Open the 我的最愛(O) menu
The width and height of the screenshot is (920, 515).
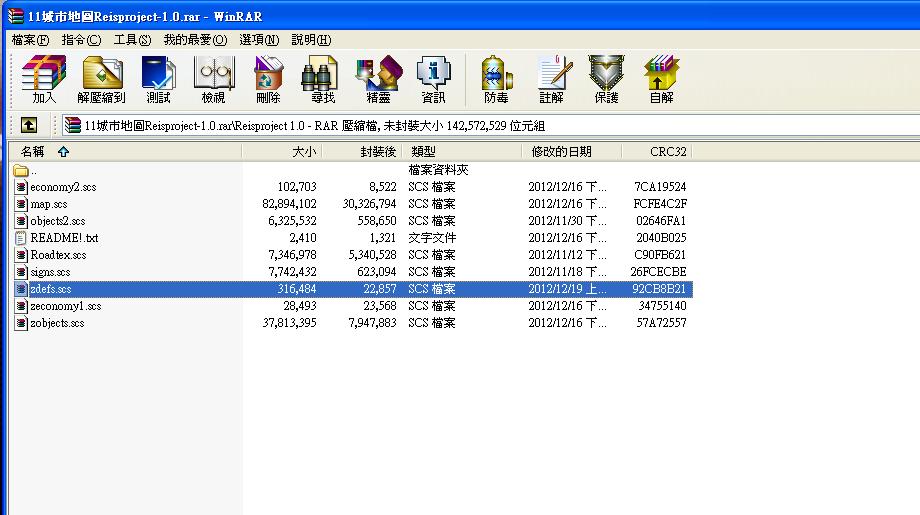click(195, 40)
